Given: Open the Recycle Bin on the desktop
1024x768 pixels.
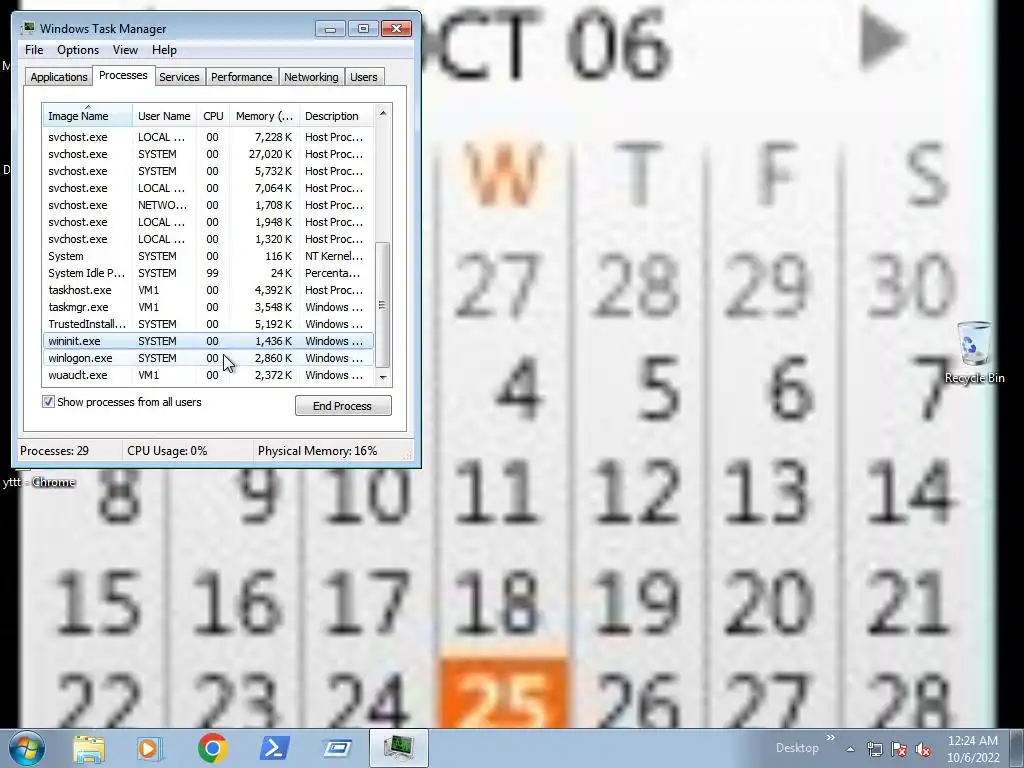Looking at the screenshot, I should tap(974, 353).
